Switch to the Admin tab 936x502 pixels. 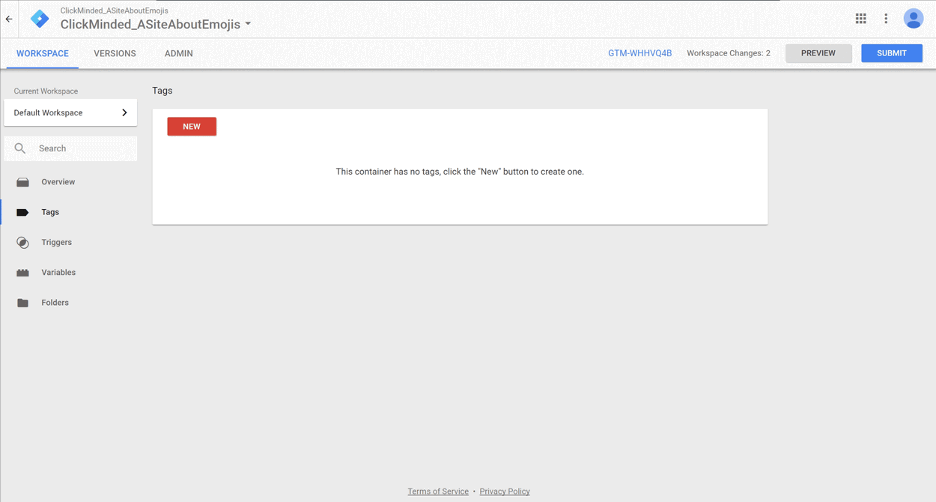(178, 53)
